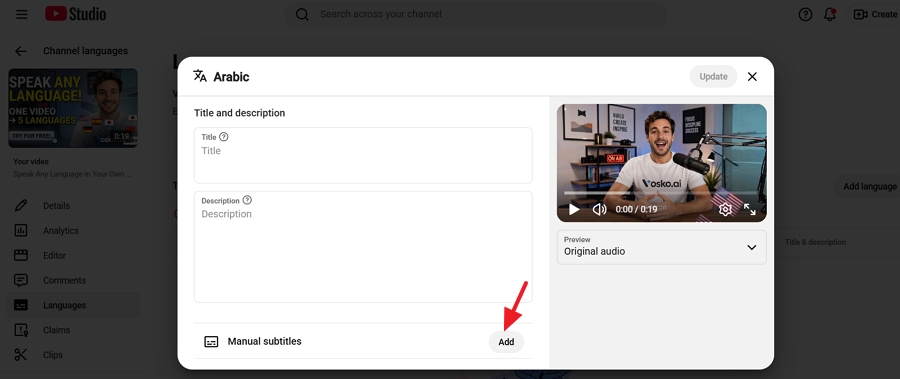Click the Analytics bar chart icon
This screenshot has height=379, width=900.
(21, 230)
